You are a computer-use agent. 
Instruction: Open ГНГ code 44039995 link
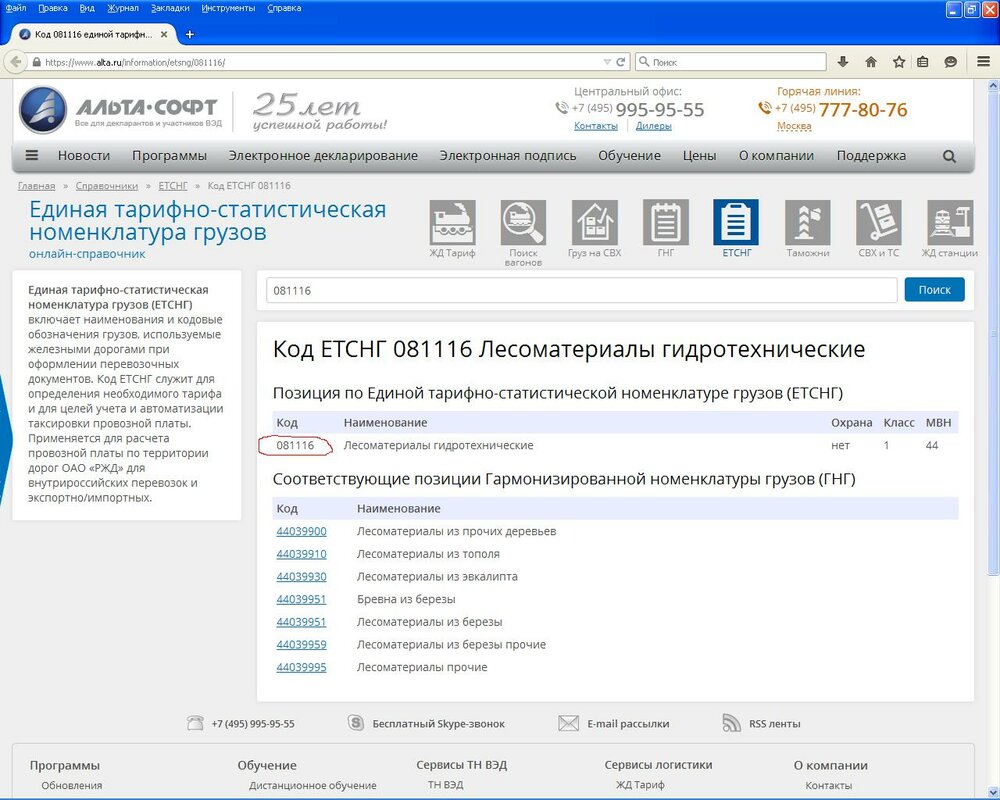coord(301,667)
